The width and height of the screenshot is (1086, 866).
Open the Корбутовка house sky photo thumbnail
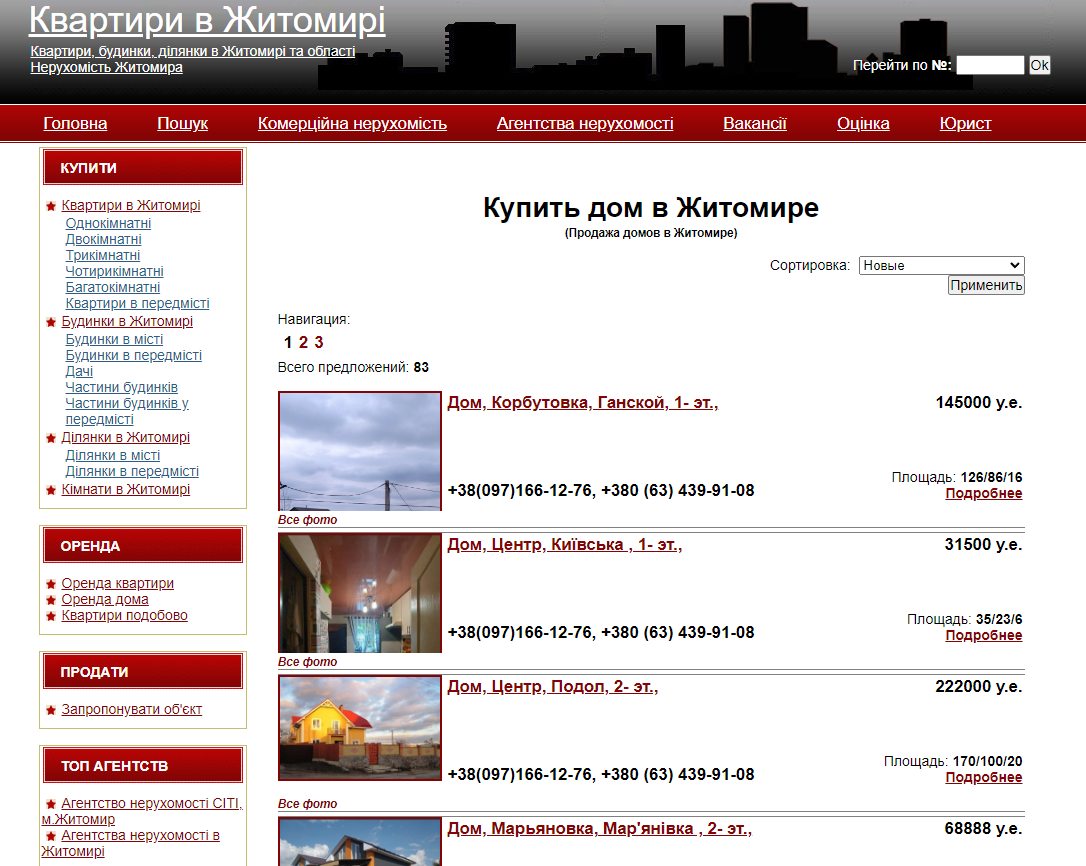[360, 451]
